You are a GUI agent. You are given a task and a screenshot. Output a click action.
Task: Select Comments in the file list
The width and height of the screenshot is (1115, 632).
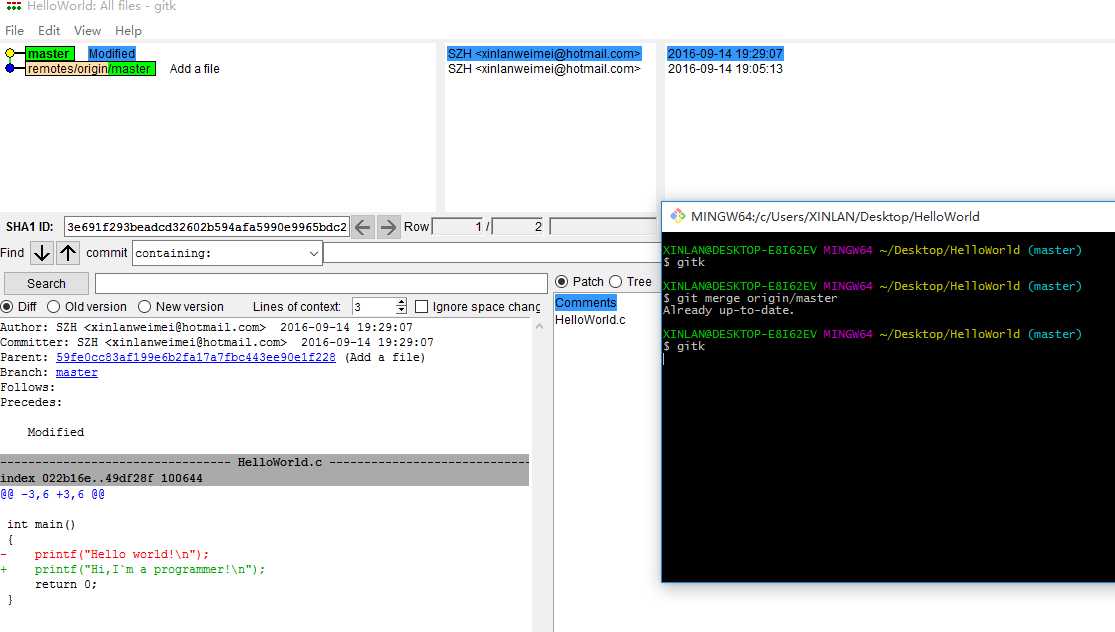coord(585,303)
